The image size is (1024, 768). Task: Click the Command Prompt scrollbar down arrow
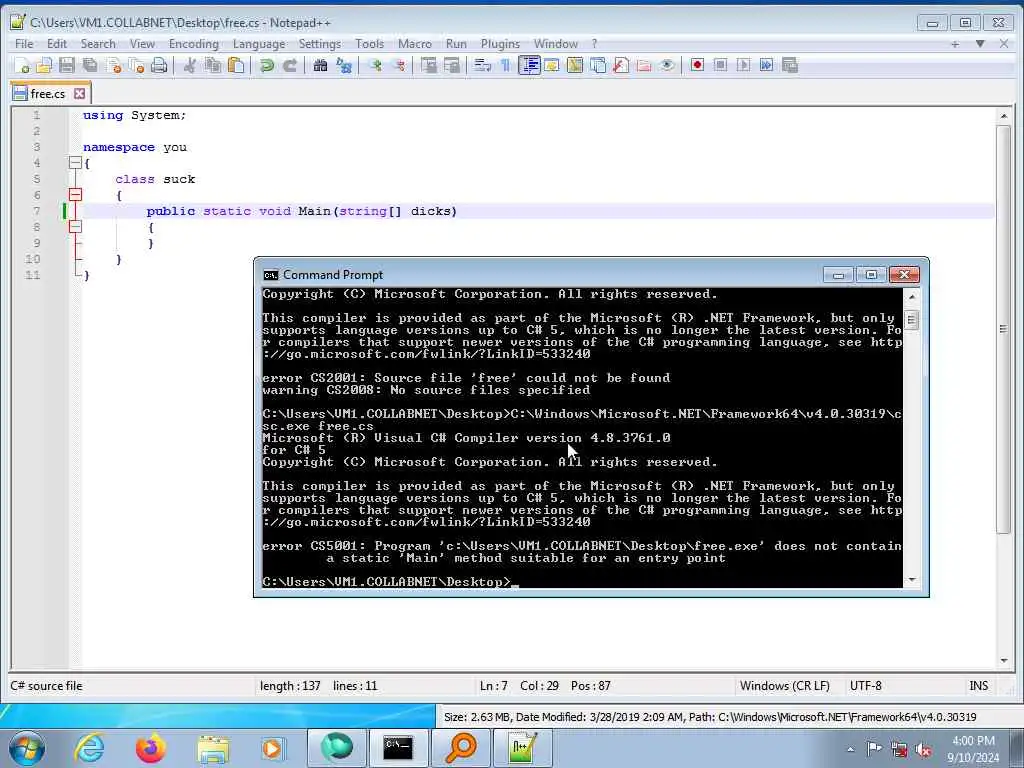[912, 580]
